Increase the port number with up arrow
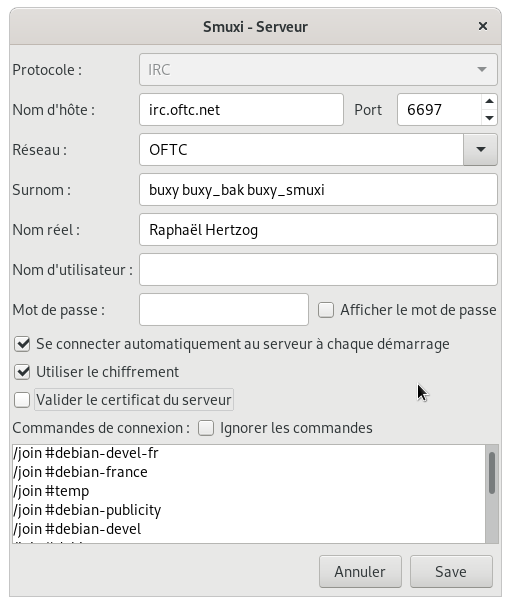Screen dimensions: 511x606 click(489, 101)
